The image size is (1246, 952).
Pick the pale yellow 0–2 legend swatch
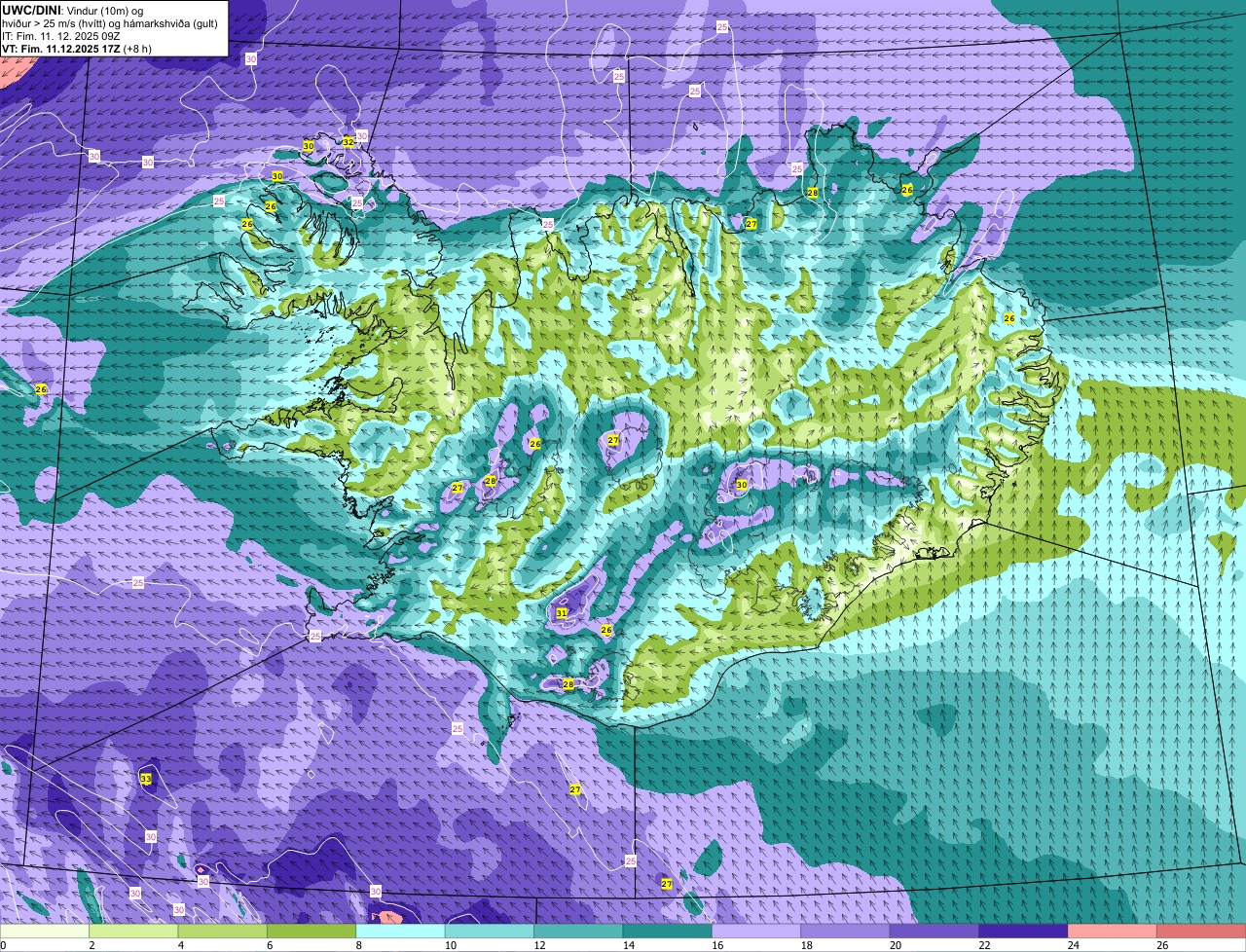[45, 932]
